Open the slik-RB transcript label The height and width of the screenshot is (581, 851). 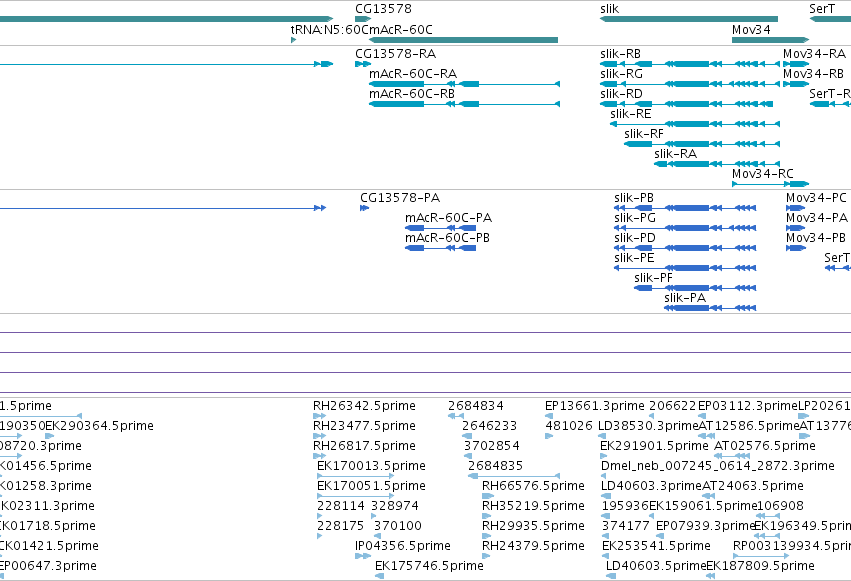620,54
